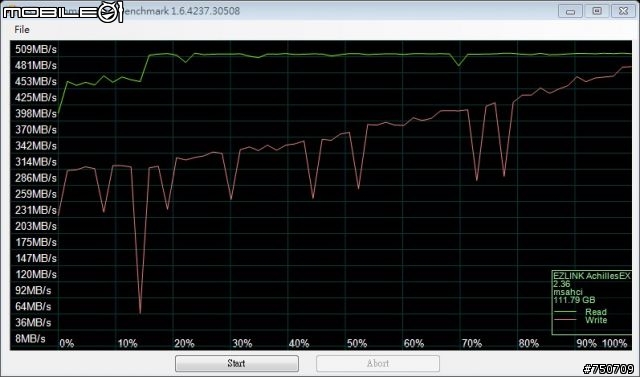Screen dimensions: 640x377
Task: Click the 481MB/s axis label
Action: tap(36, 65)
